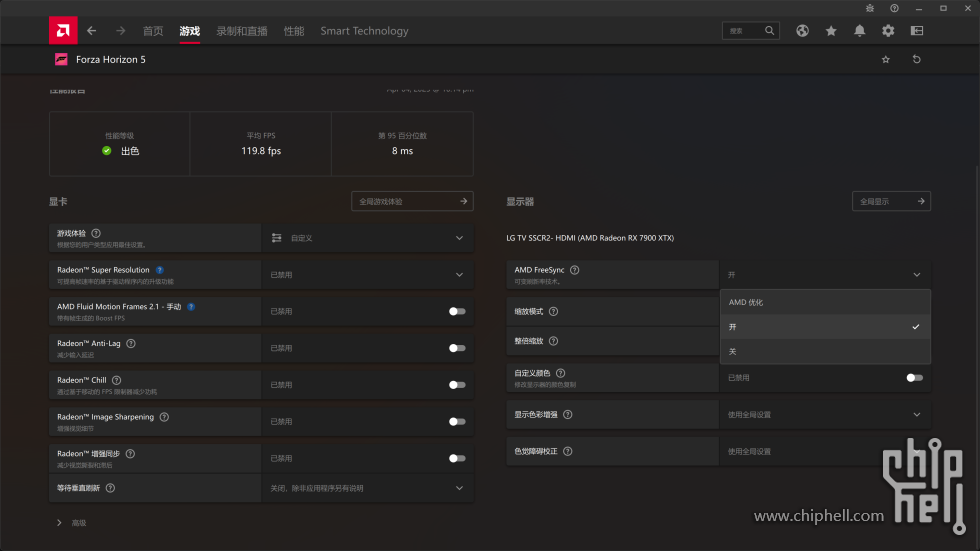Click the search input field
Image resolution: width=980 pixels, height=551 pixels.
pos(745,31)
